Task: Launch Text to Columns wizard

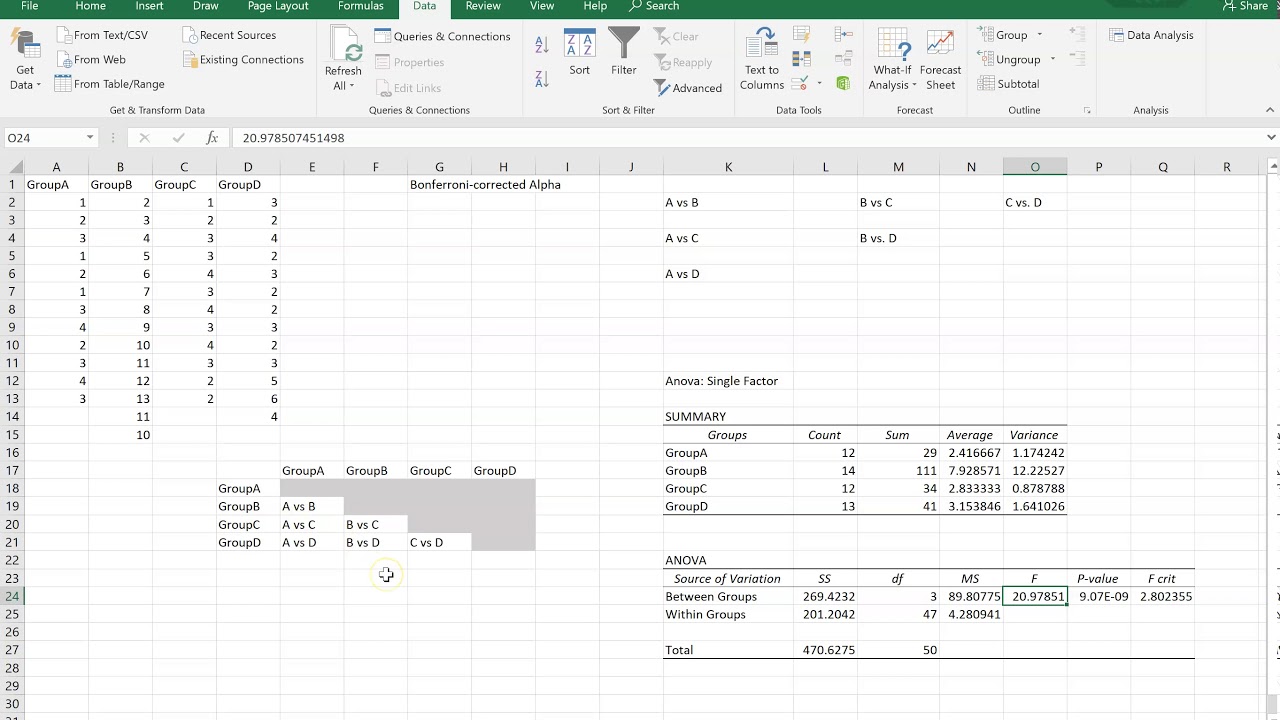Action: 762,59
